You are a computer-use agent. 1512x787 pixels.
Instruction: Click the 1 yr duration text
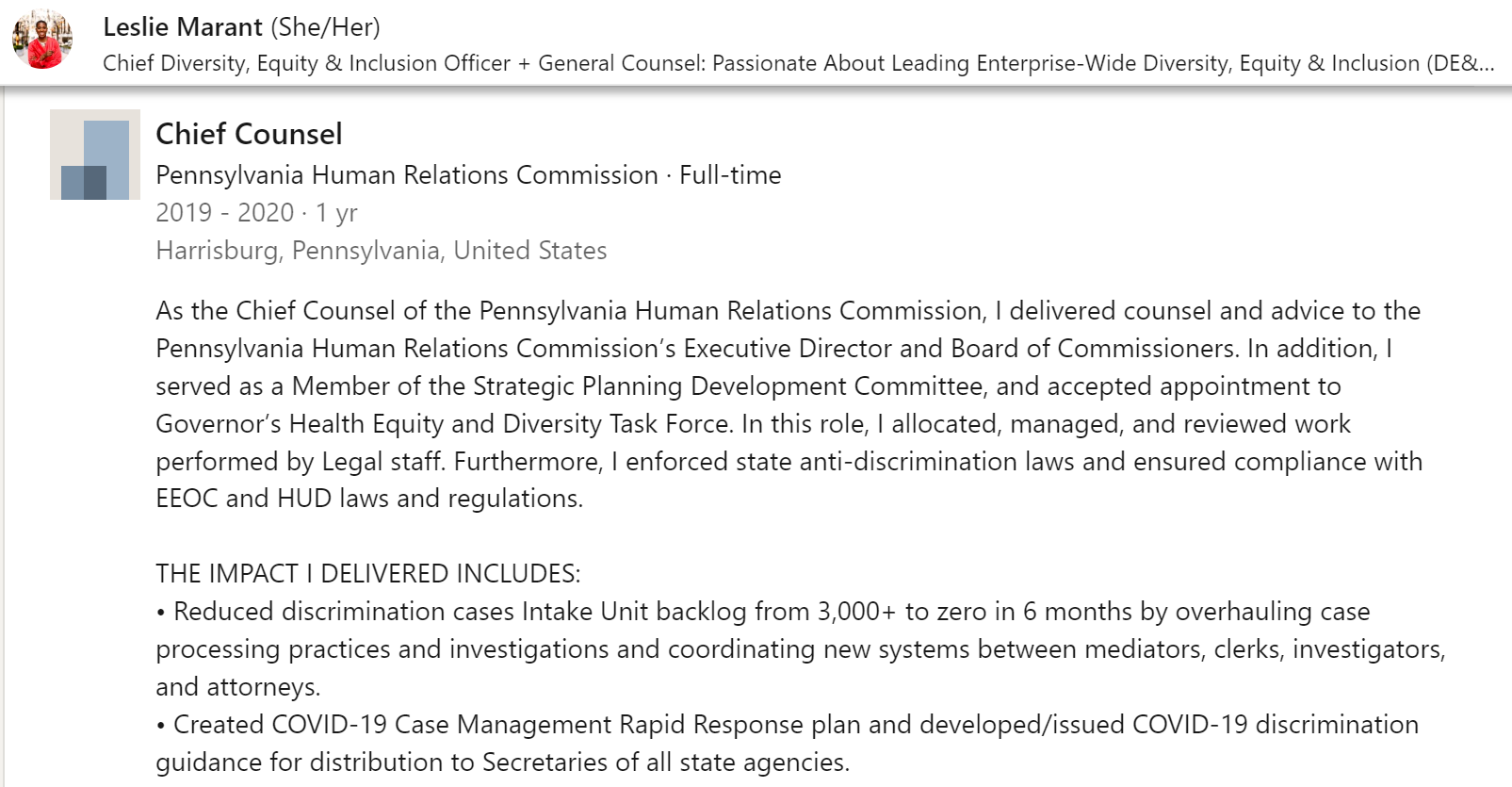[x=336, y=213]
